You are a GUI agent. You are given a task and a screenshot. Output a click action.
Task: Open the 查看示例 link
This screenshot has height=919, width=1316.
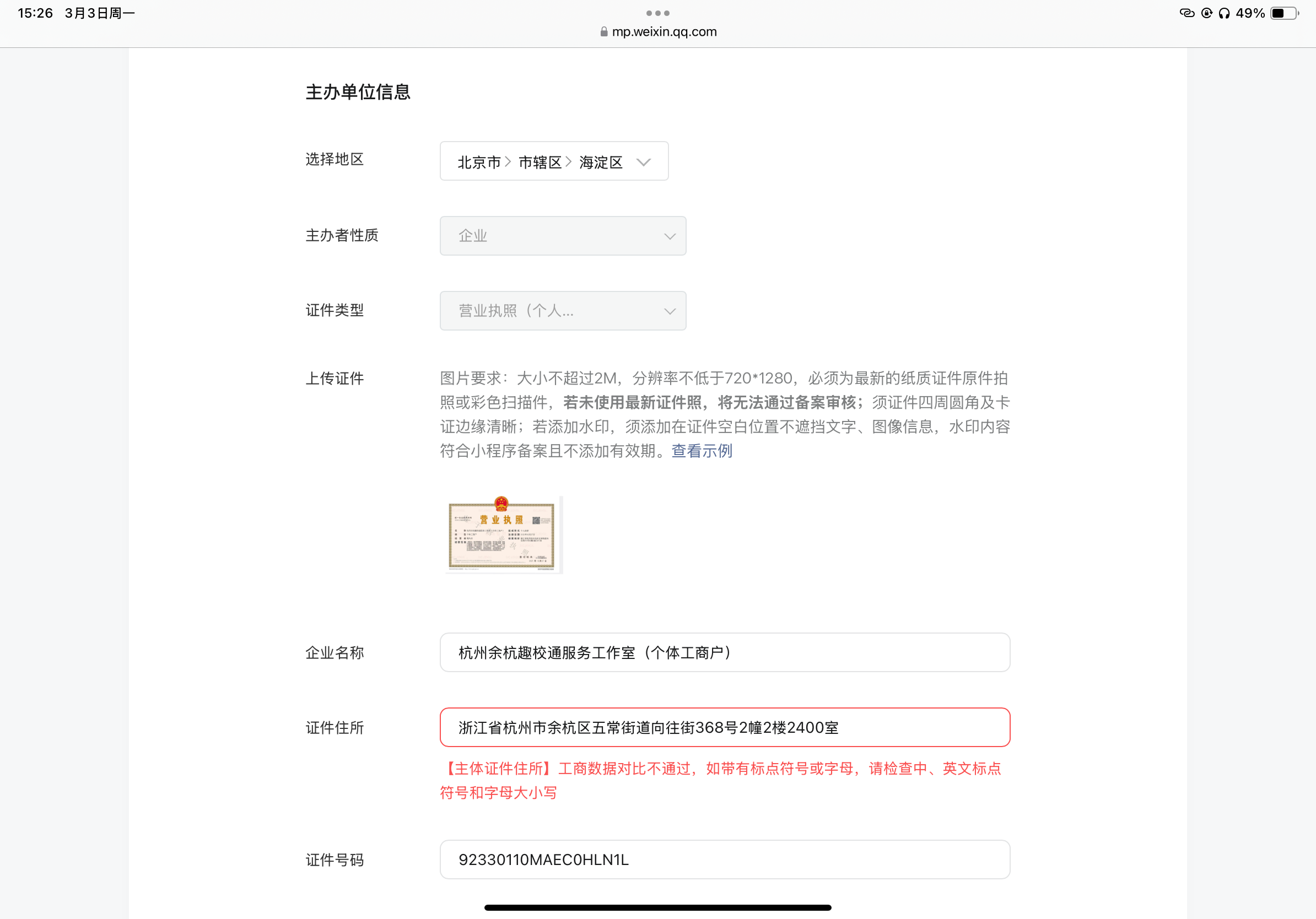tap(701, 451)
